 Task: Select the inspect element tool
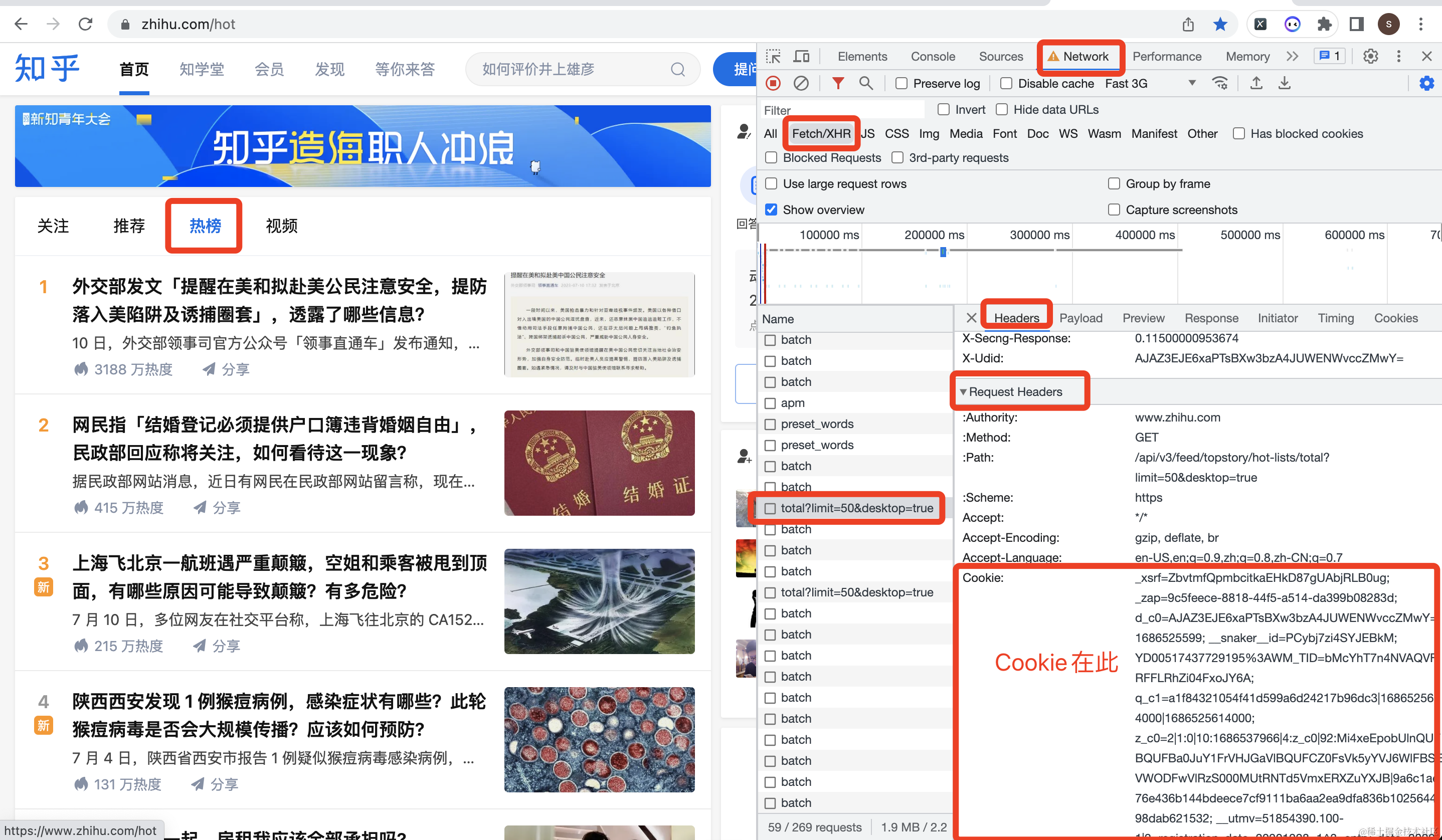pos(773,56)
